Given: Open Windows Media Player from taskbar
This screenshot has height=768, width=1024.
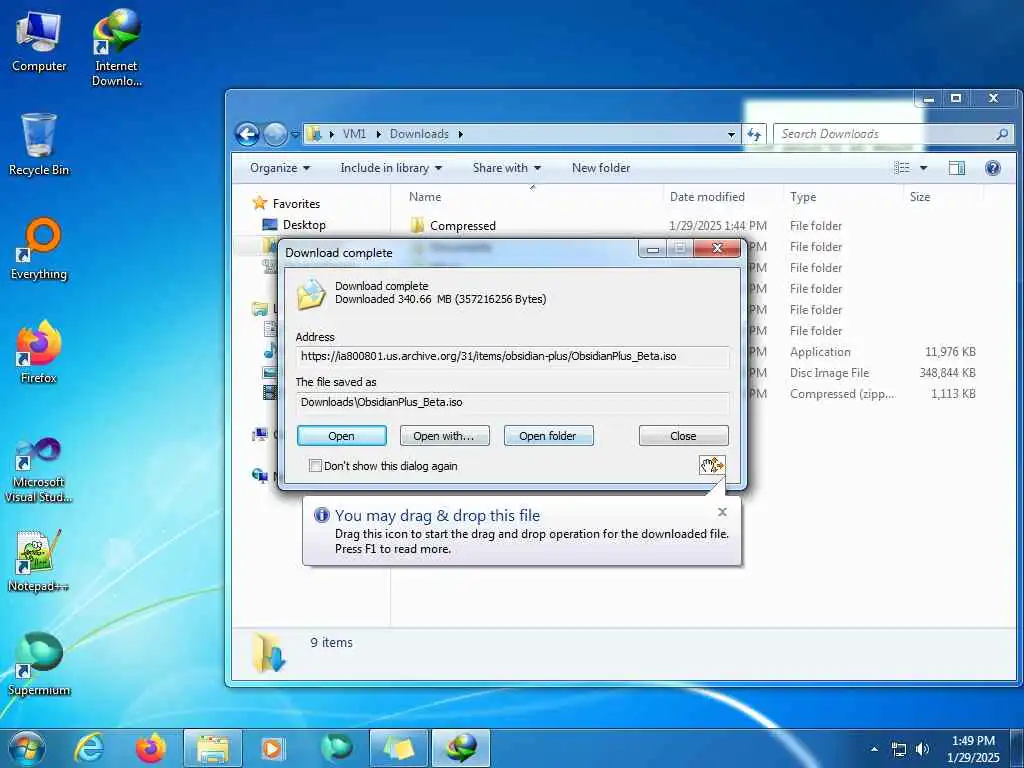Looking at the screenshot, I should coord(272,748).
